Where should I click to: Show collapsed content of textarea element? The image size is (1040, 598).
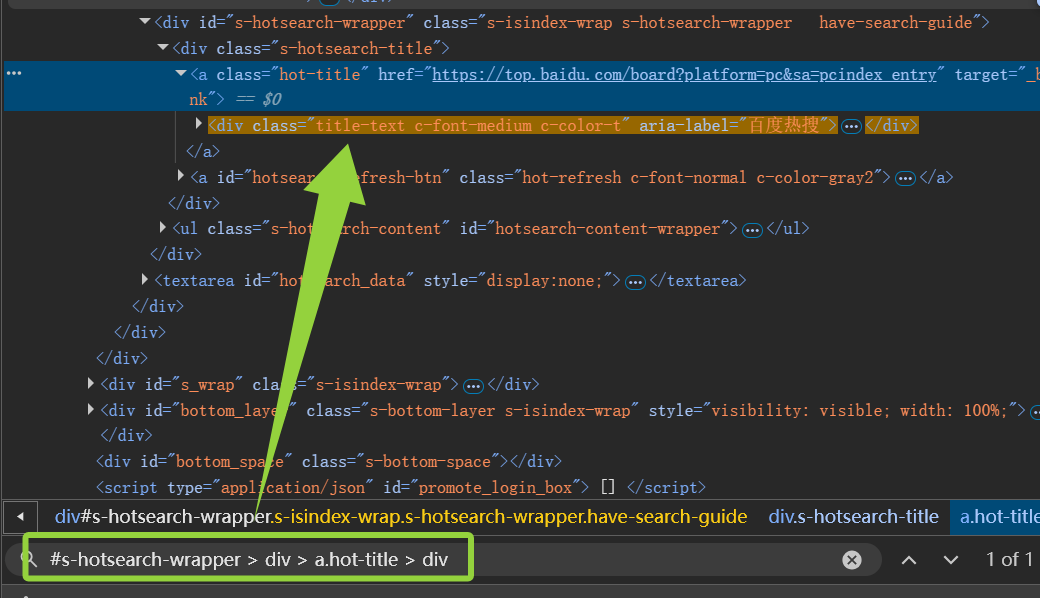(635, 282)
